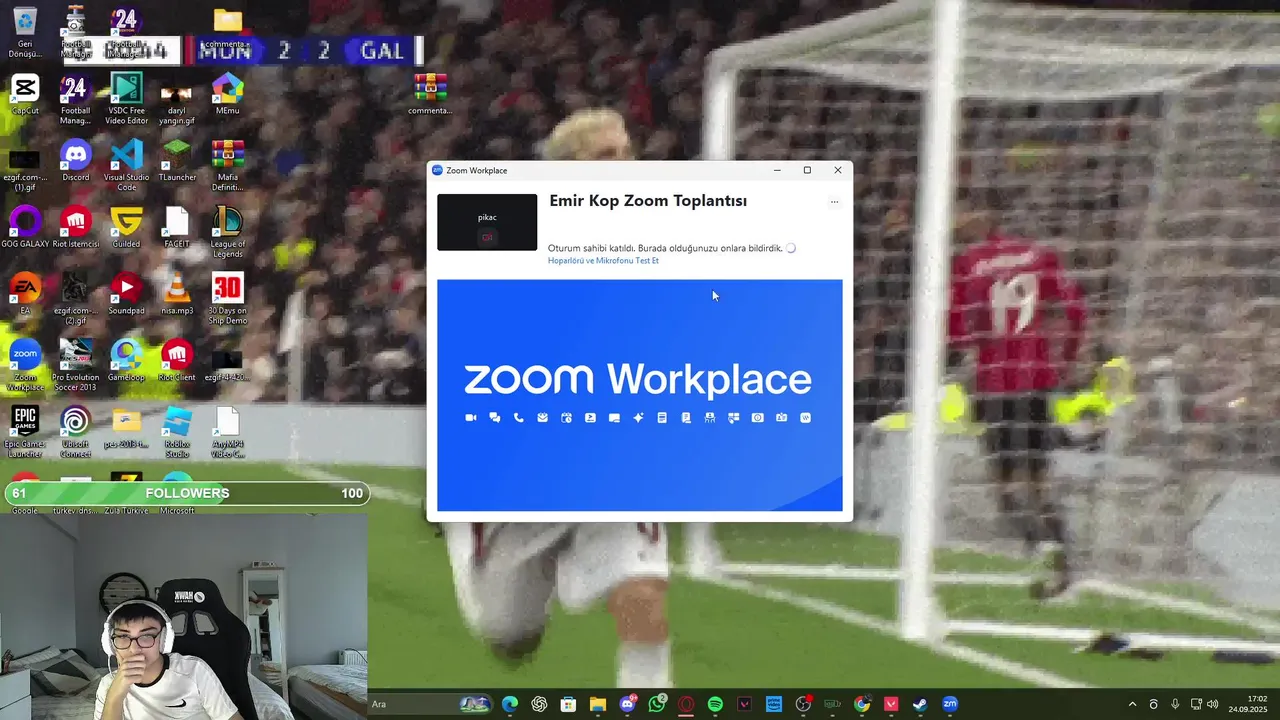Select the FACEIT file icon
The height and width of the screenshot is (720, 1280).
tap(177, 228)
